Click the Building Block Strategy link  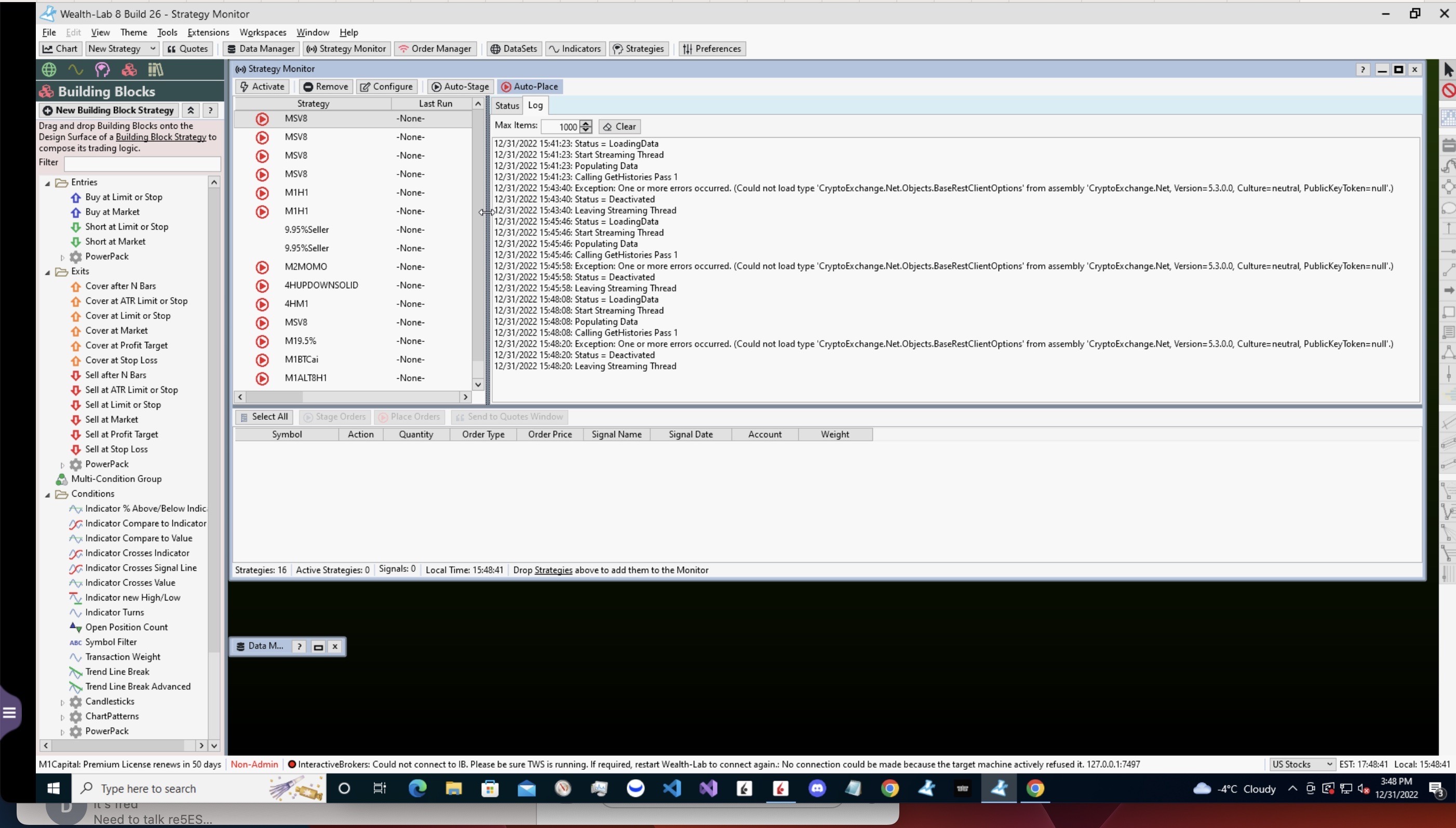[x=160, y=137]
